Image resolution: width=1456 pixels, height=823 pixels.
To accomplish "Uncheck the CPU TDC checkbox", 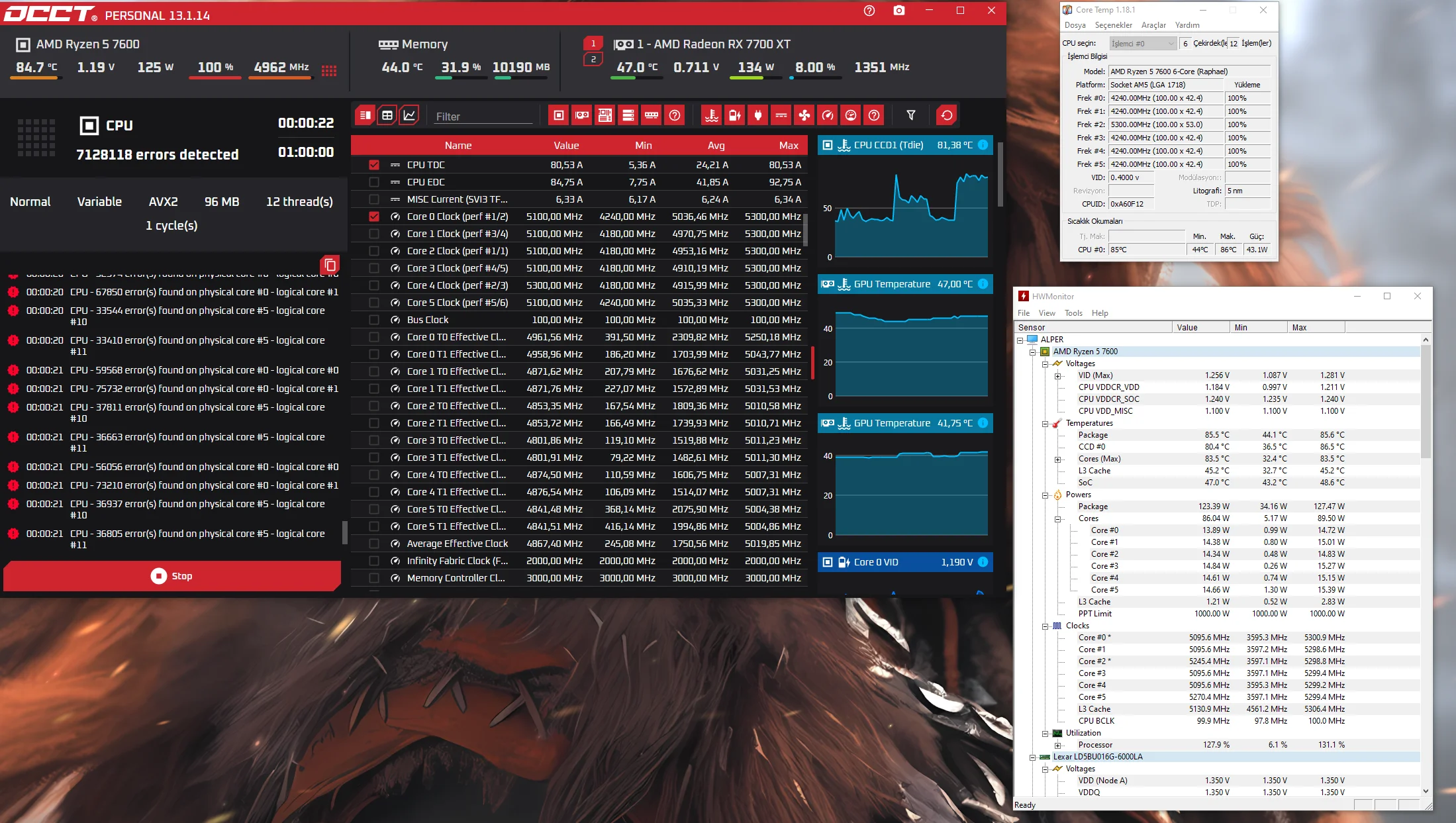I will pos(374,165).
